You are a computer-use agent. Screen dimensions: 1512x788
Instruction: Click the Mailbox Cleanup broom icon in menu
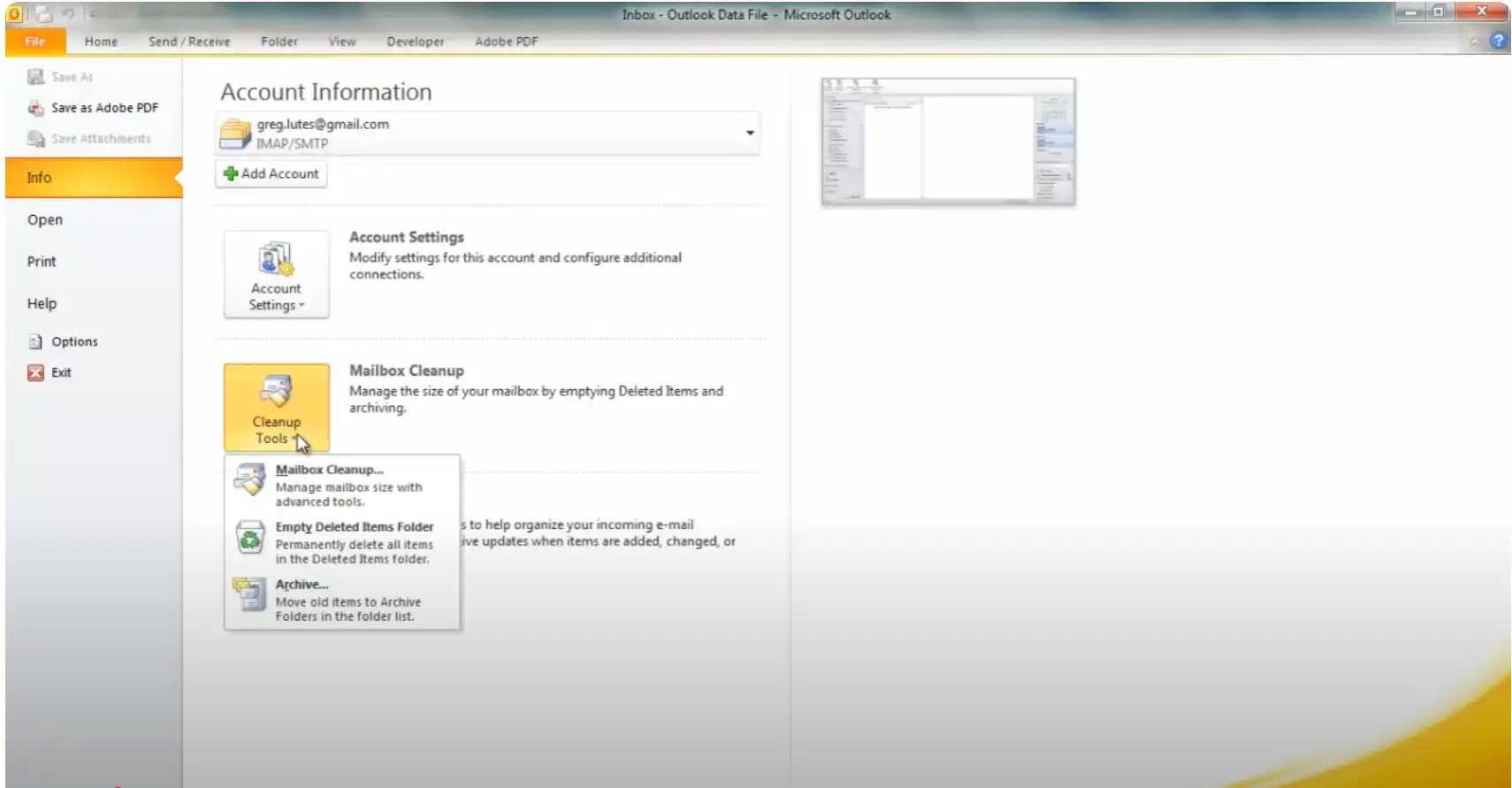click(249, 480)
